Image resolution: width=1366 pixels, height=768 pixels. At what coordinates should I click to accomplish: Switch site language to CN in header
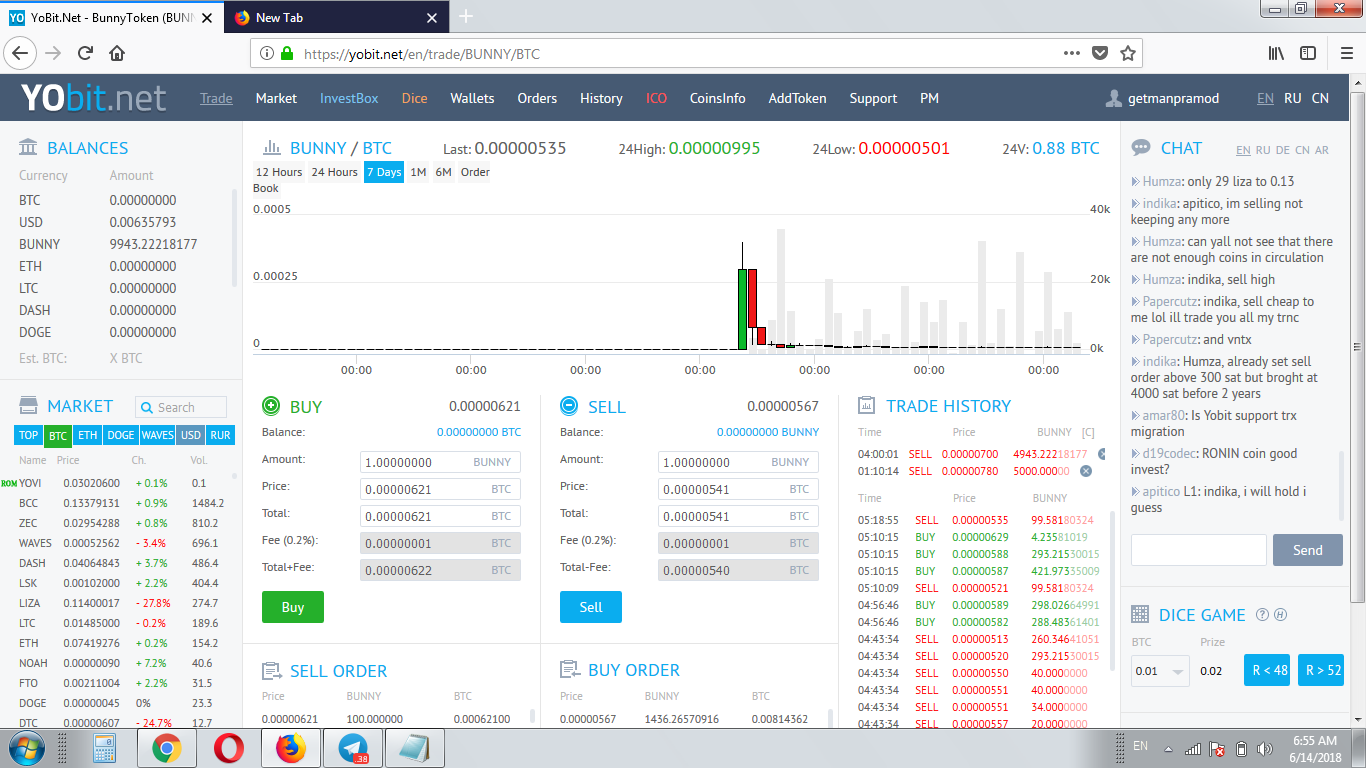click(x=1320, y=98)
